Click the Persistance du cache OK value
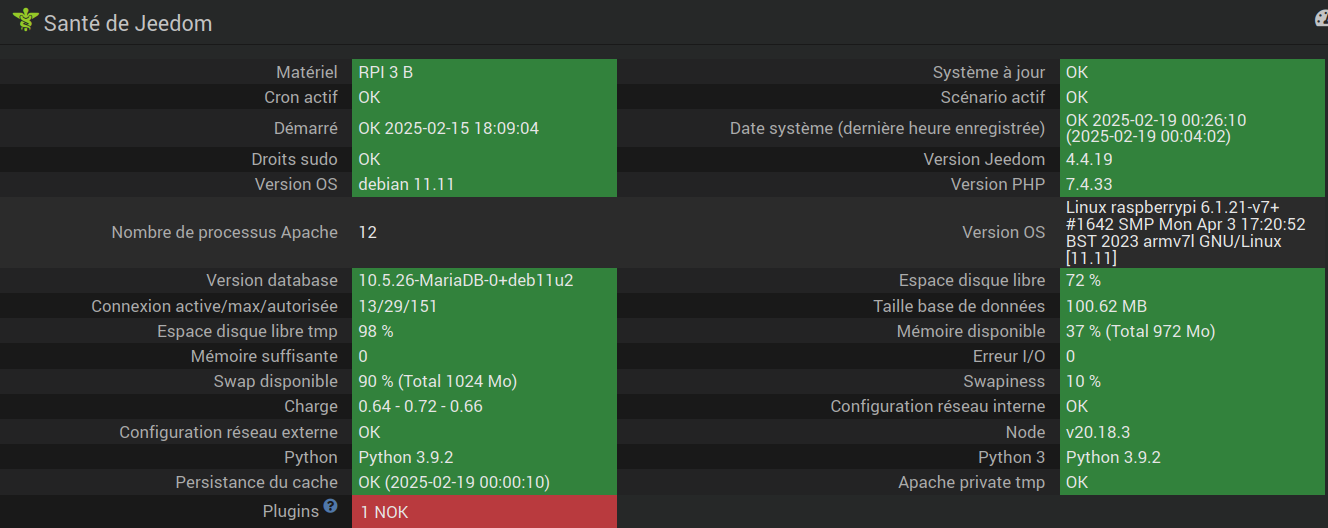The width and height of the screenshot is (1328, 528). coord(484,482)
